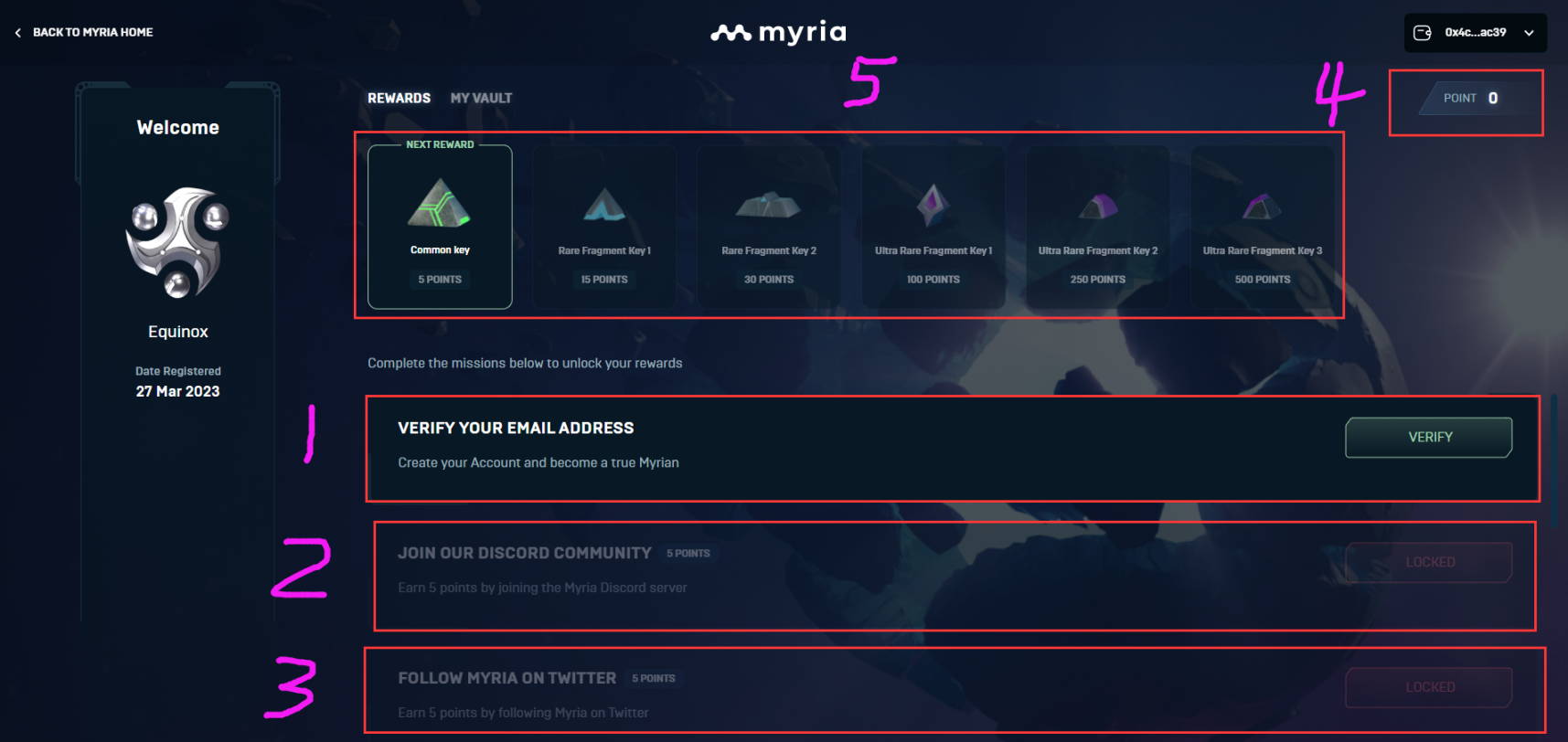The height and width of the screenshot is (742, 1568).
Task: Expand the wallet 0x4c...ac39 dropdown arrow
Action: pos(1529,33)
